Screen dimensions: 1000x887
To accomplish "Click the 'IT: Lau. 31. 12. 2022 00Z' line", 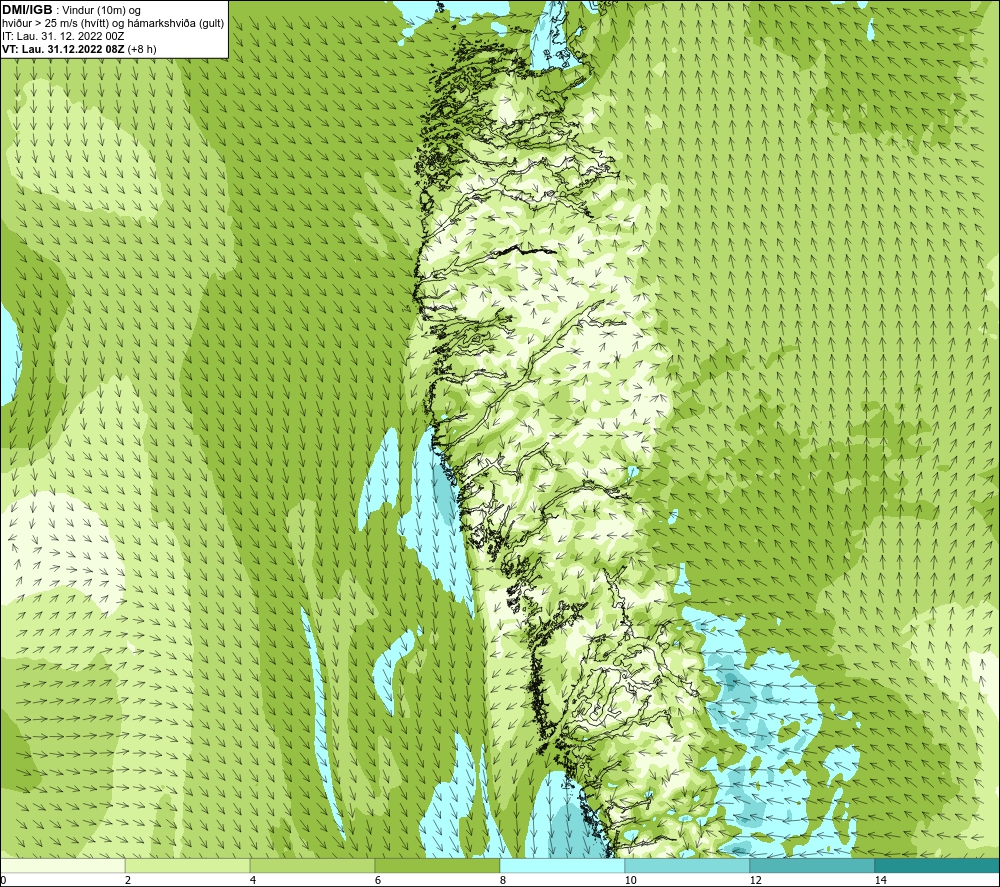I will coord(63,36).
